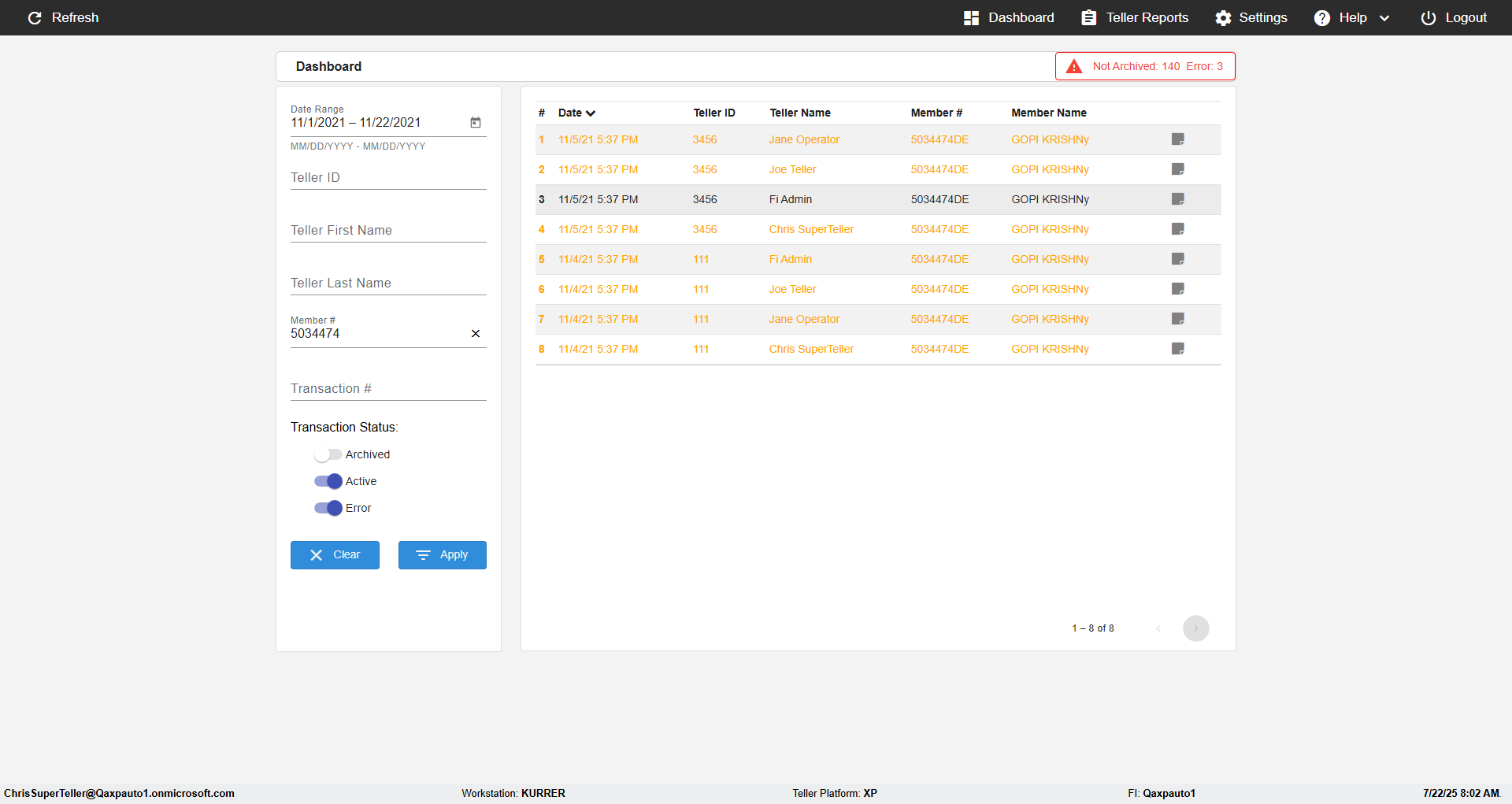Viewport: 1512px width, 804px height.
Task: Disable the Error status toggle
Action: pyautogui.click(x=328, y=508)
